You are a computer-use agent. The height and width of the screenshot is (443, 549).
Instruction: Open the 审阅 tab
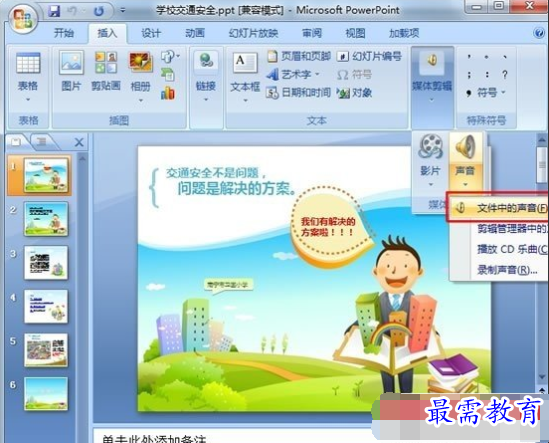312,33
